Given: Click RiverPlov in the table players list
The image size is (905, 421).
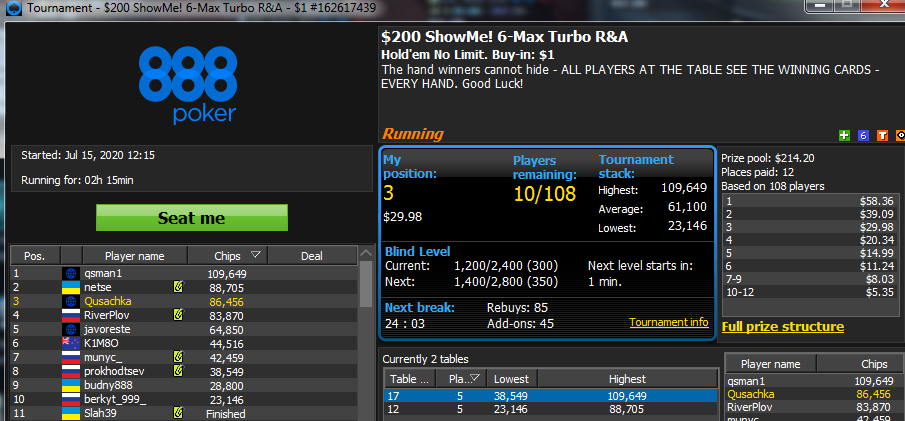Looking at the screenshot, I should pos(814,407).
